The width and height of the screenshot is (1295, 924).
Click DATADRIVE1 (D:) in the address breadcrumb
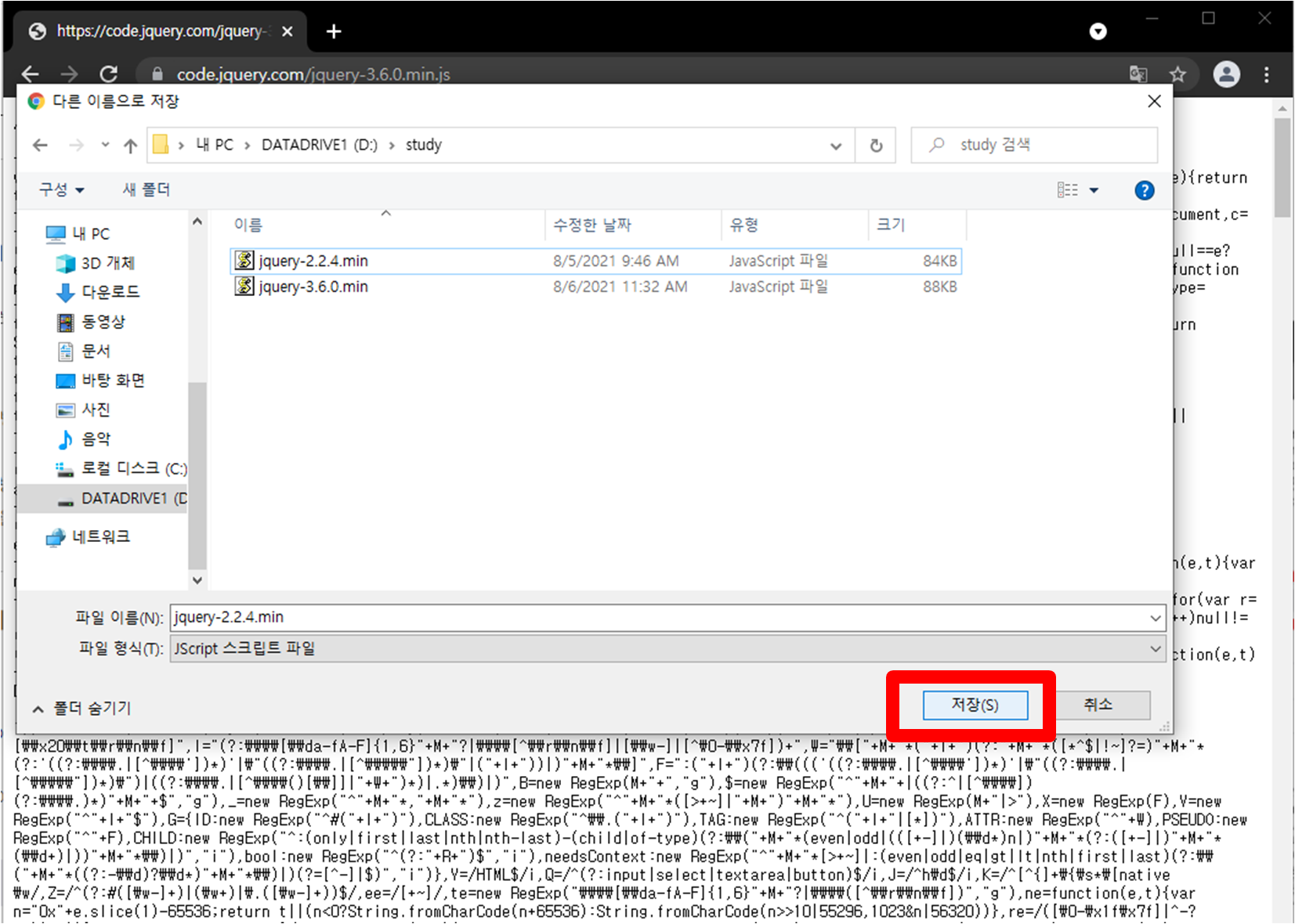320,145
